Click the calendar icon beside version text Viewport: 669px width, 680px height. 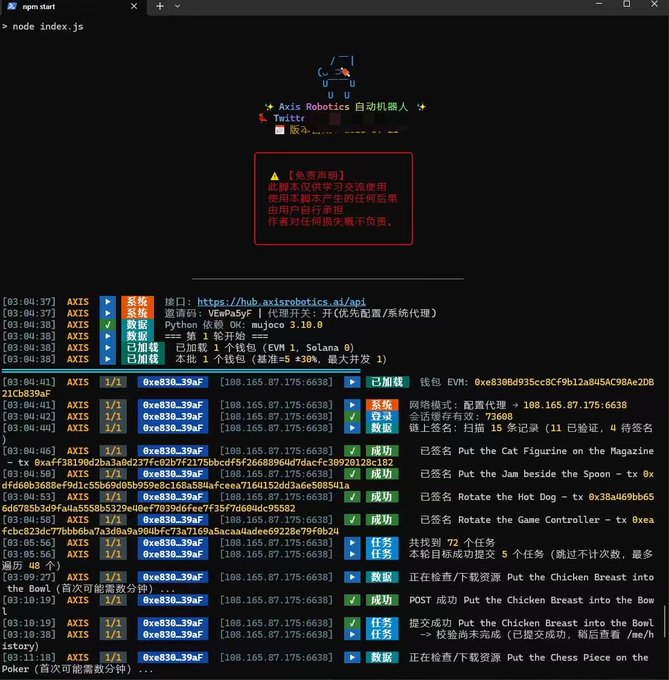tap(280, 130)
